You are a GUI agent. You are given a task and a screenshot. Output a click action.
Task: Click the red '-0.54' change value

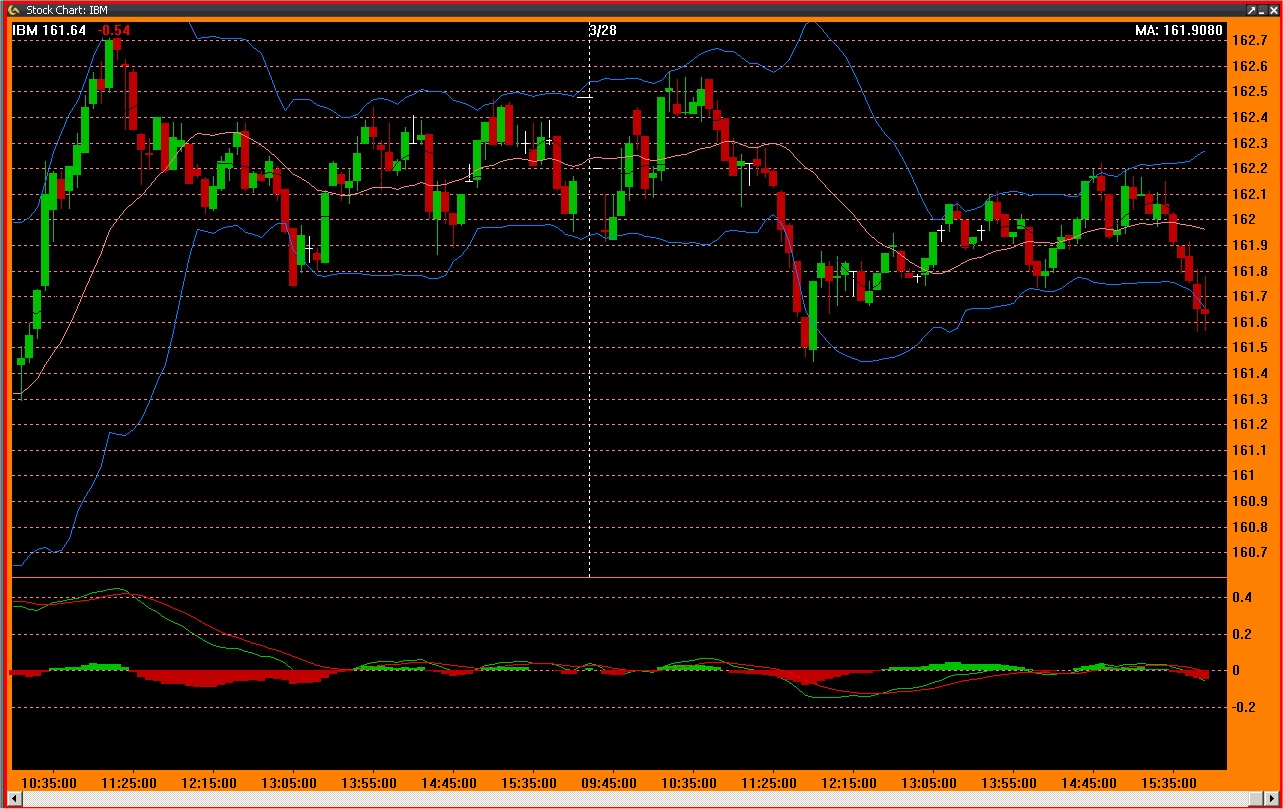(x=114, y=30)
